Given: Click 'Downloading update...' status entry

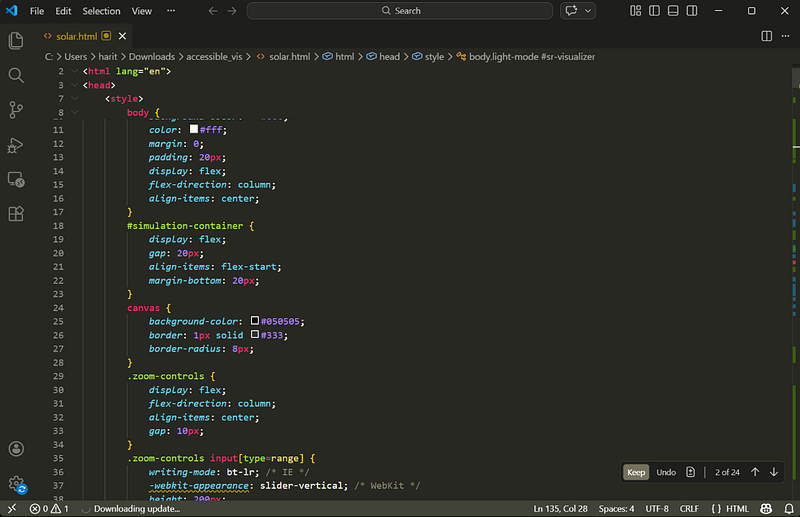Looking at the screenshot, I should [x=131, y=508].
